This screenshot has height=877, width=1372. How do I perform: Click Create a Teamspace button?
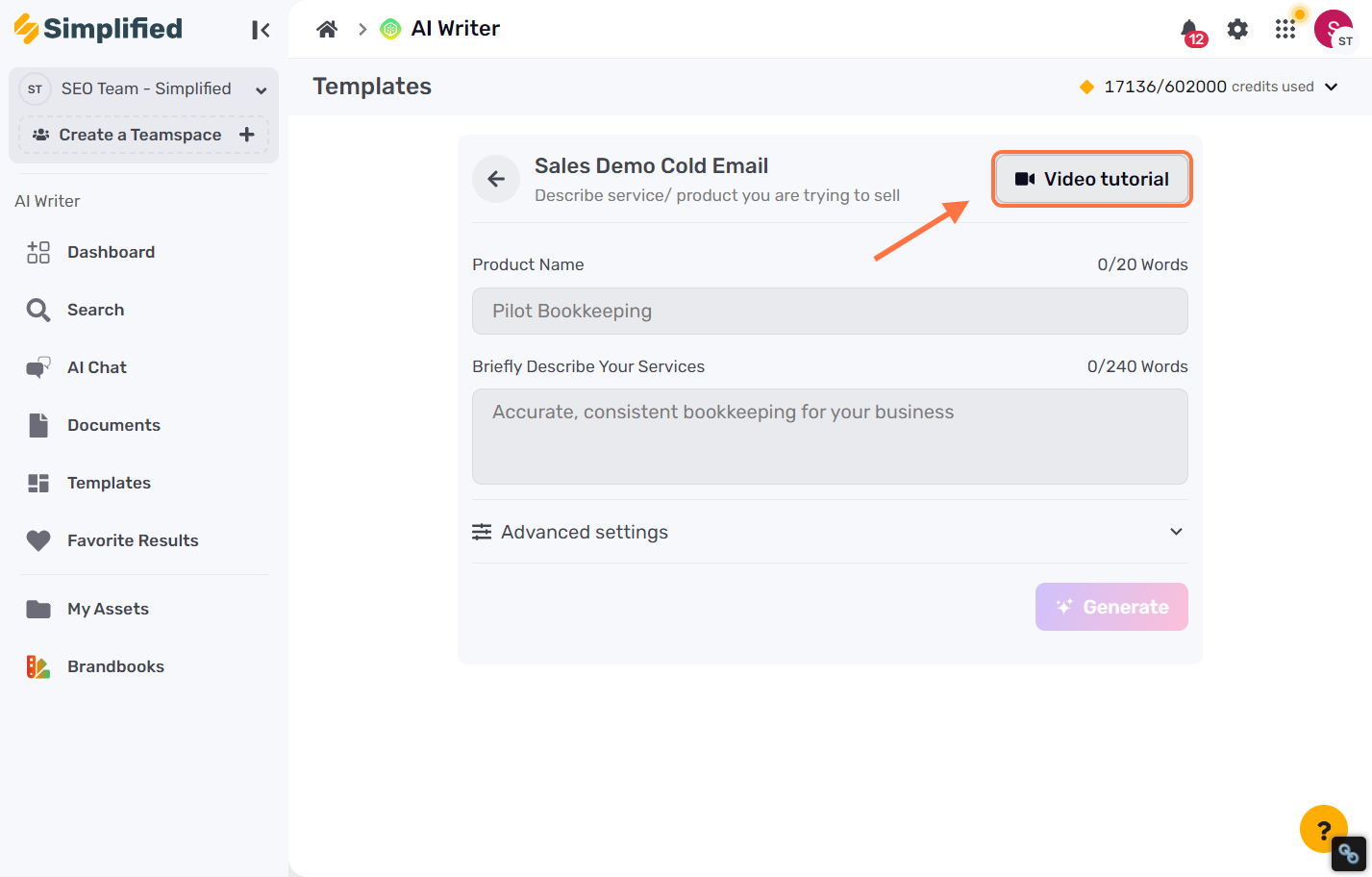tap(143, 135)
